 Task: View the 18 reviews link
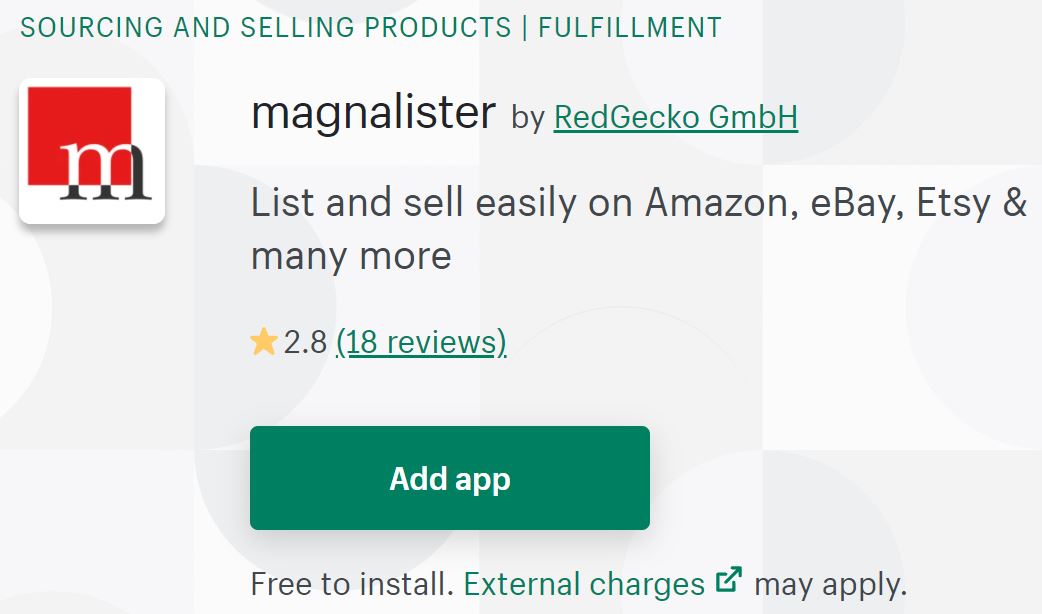click(423, 342)
